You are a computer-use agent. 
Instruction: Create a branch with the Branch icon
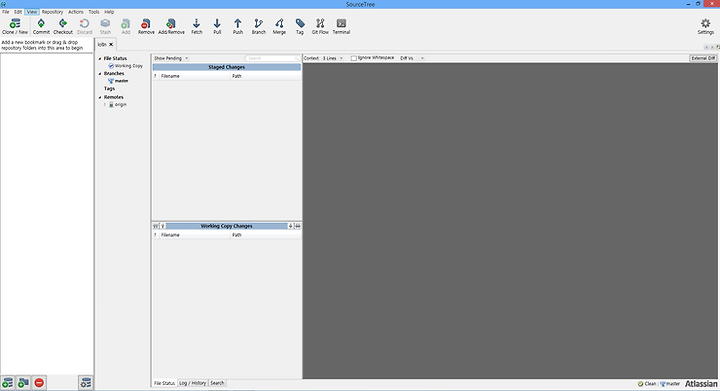coord(259,26)
